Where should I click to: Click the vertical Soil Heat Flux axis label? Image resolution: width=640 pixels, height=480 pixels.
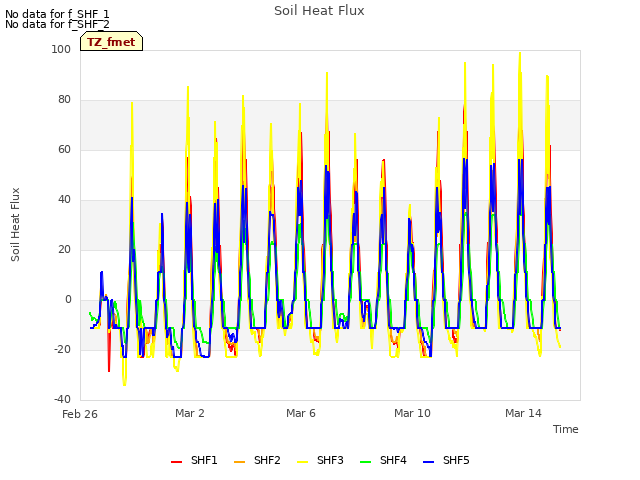15,224
